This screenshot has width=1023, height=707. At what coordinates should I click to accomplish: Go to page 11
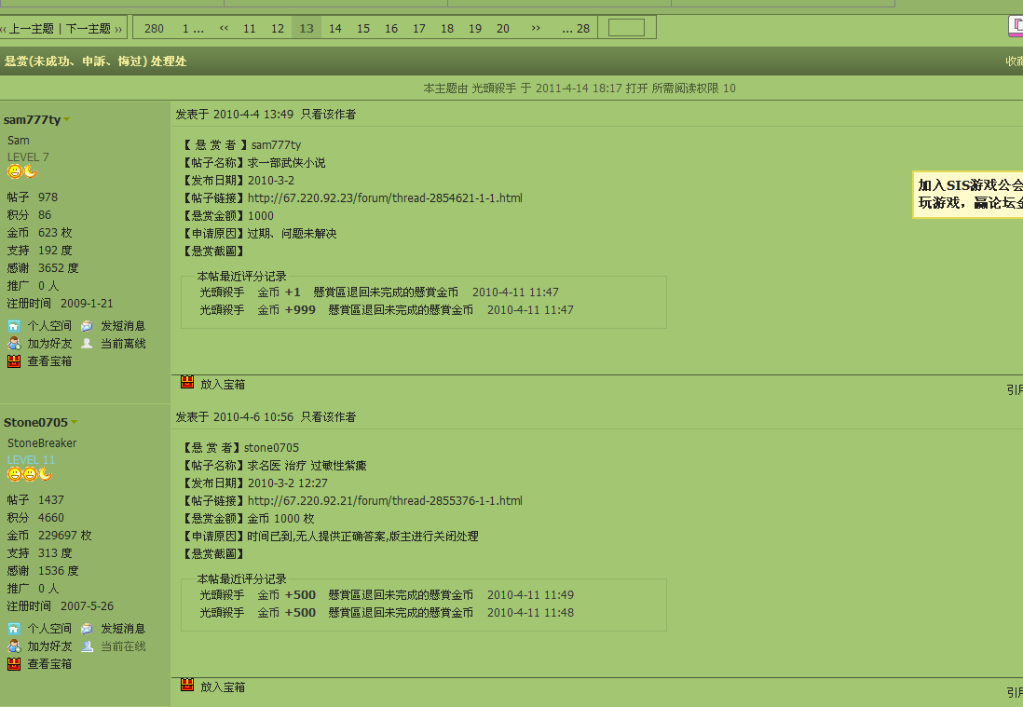[249, 28]
